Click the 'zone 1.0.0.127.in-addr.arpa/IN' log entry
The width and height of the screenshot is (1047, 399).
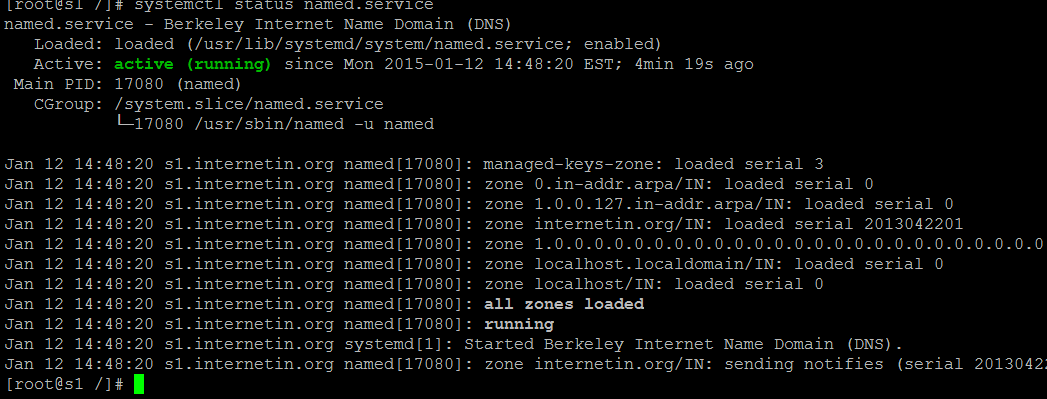[x=636, y=204]
